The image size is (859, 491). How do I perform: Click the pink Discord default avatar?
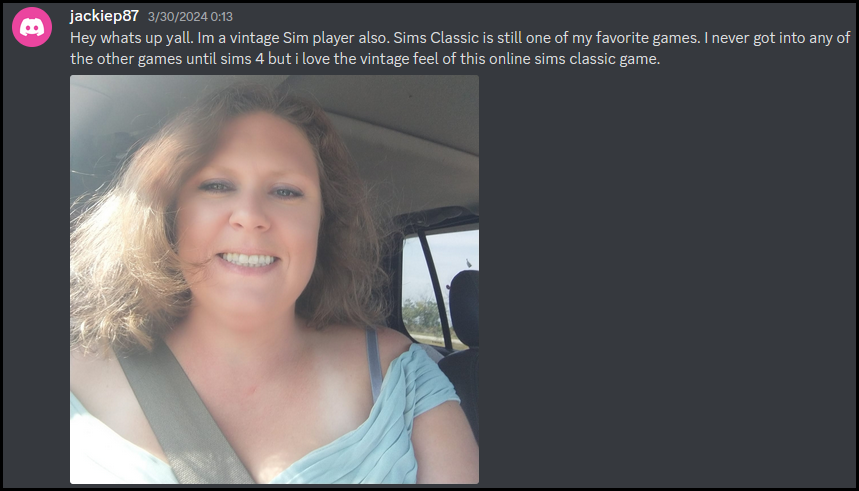point(32,27)
